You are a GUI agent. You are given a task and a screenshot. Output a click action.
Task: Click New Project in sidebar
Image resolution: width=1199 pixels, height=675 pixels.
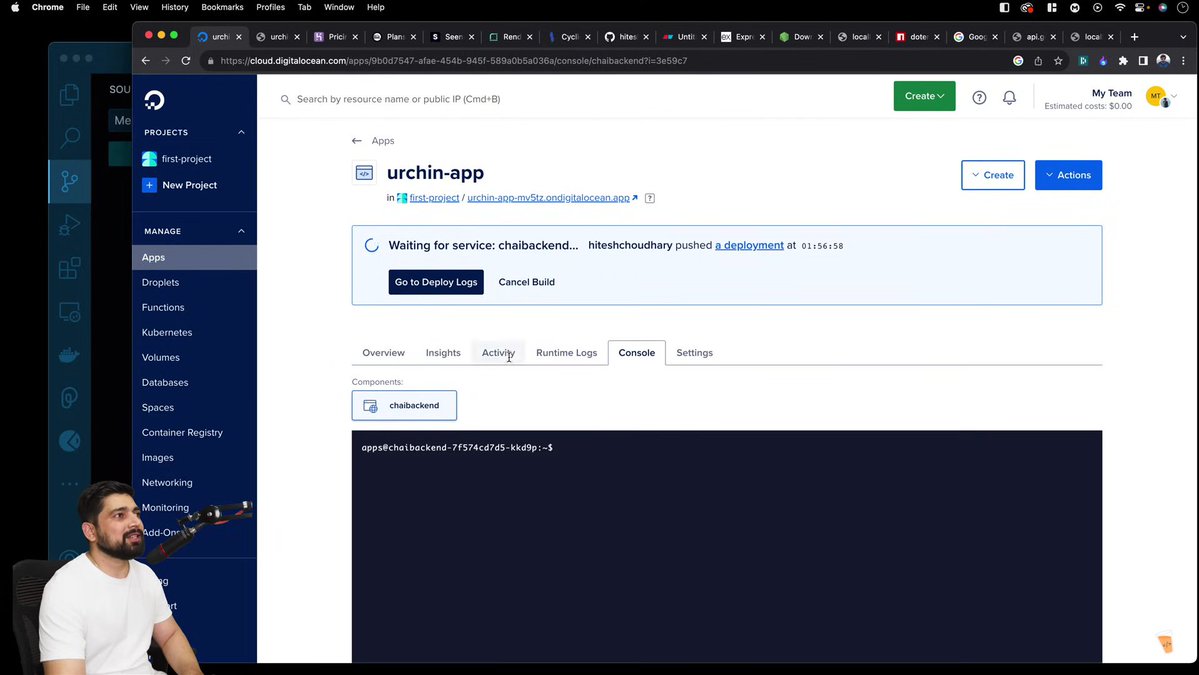pos(190,185)
